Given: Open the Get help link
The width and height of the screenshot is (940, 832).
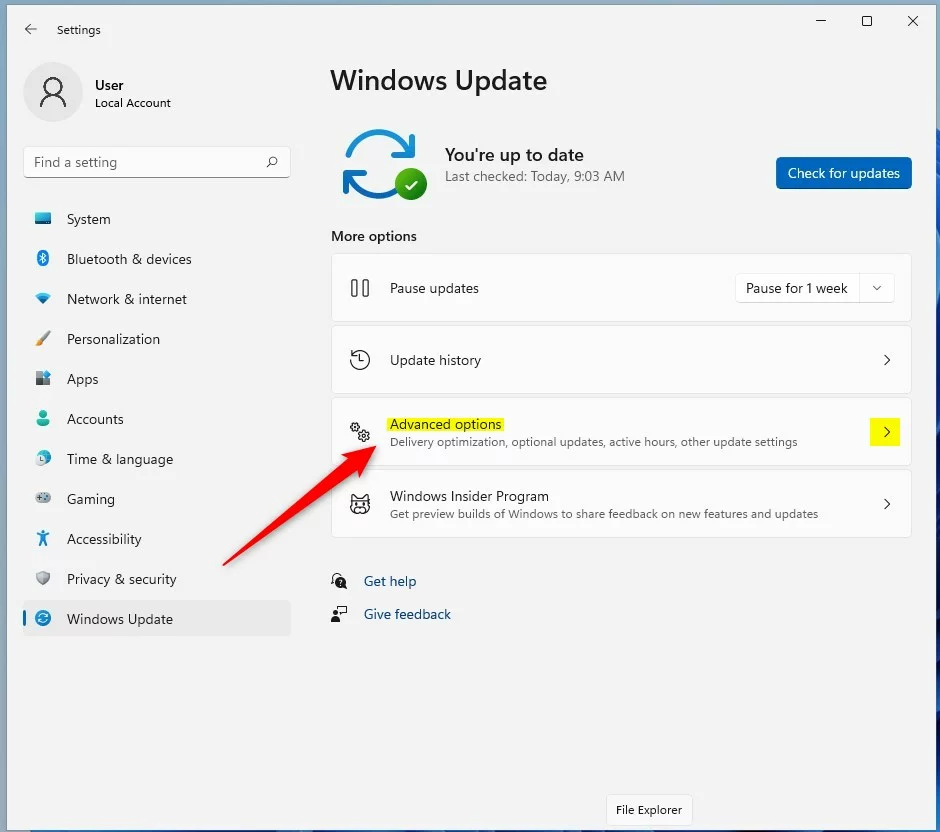Looking at the screenshot, I should pos(390,581).
